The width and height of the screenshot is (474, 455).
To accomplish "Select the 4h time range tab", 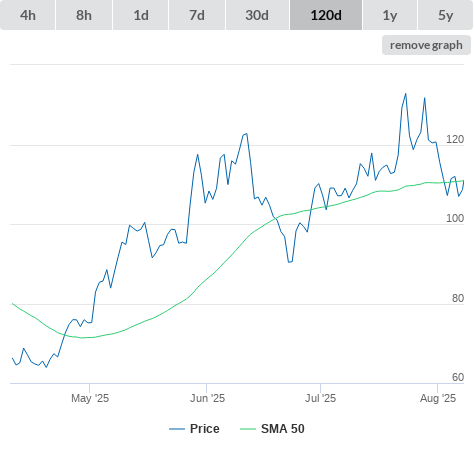I will pos(28,15).
